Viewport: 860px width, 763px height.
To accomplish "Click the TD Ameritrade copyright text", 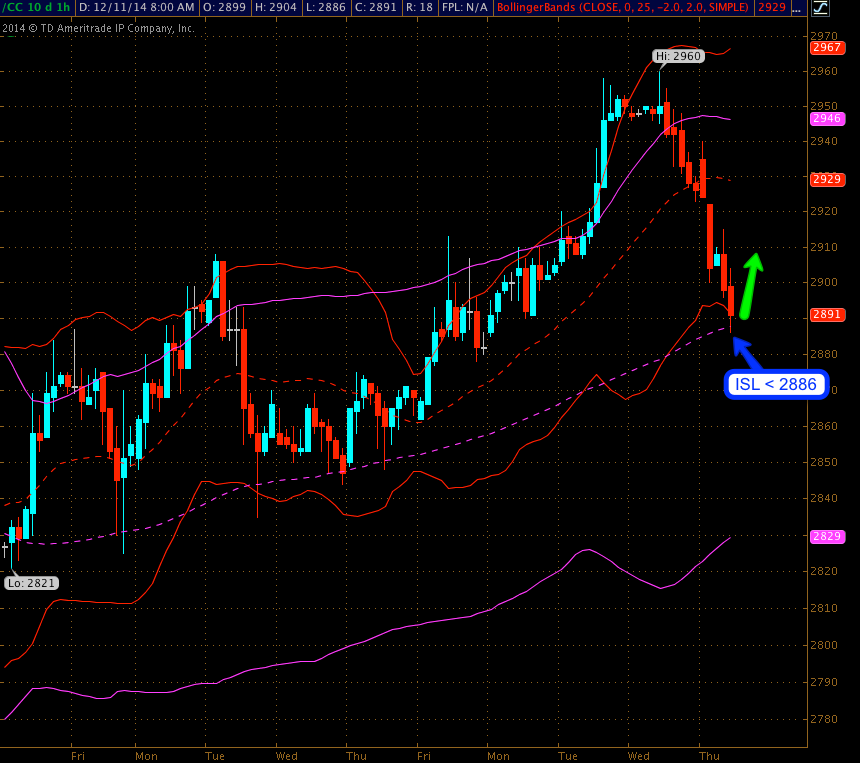I will coord(98,28).
